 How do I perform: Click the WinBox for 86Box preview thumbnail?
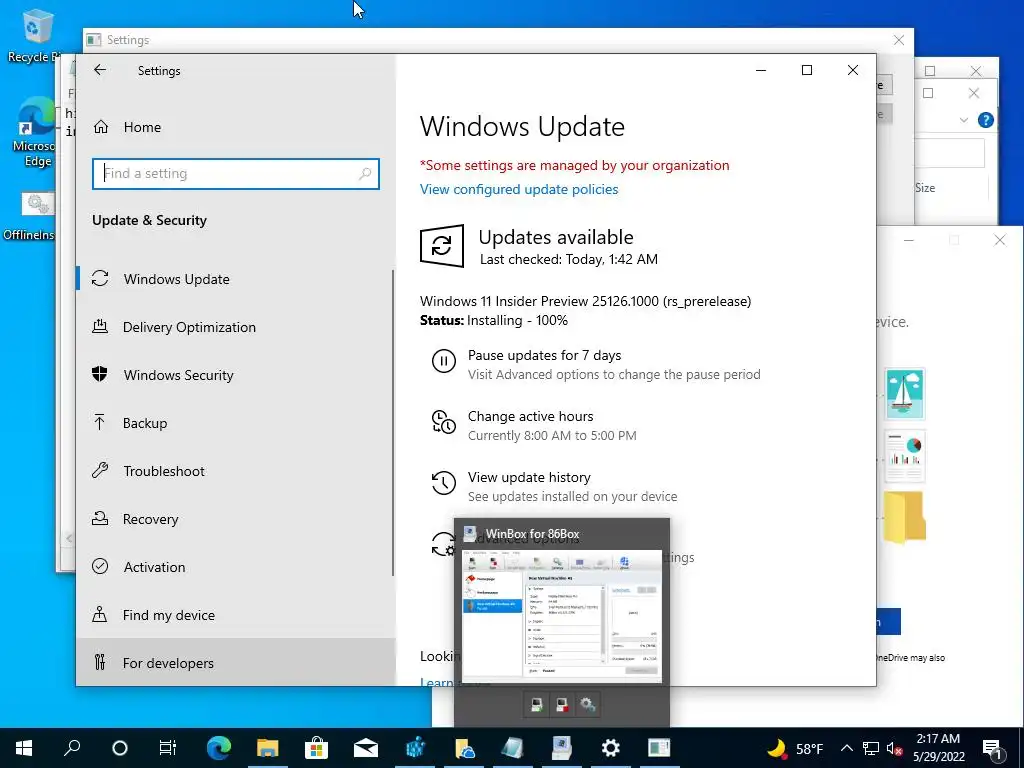(x=562, y=616)
